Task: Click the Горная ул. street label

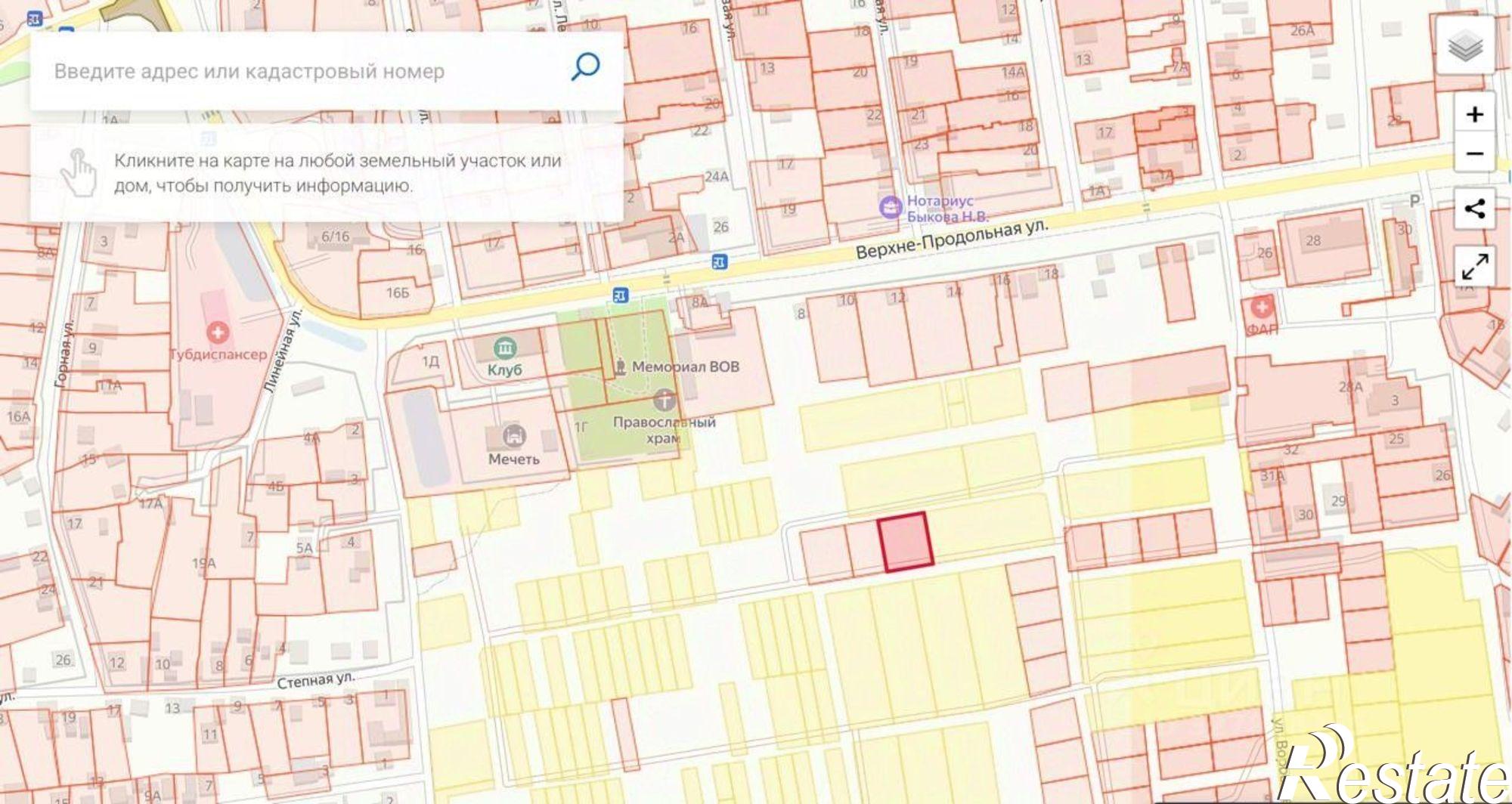Action: (65, 353)
